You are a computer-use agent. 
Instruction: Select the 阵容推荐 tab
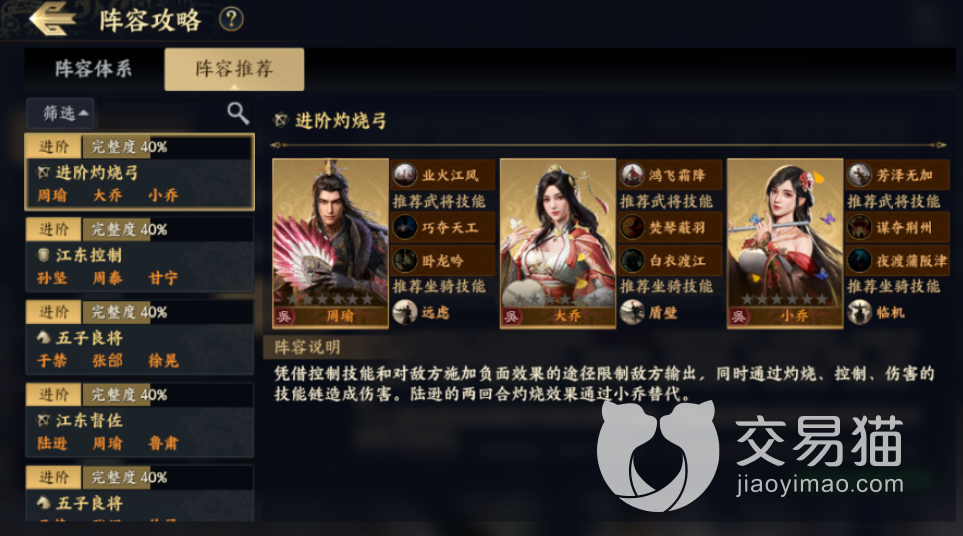pos(234,69)
